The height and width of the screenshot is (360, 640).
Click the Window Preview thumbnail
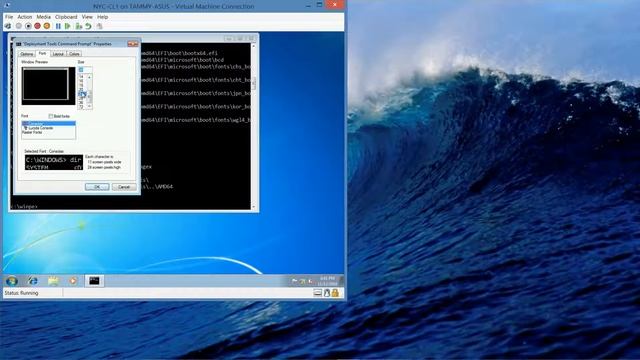tap(48, 86)
